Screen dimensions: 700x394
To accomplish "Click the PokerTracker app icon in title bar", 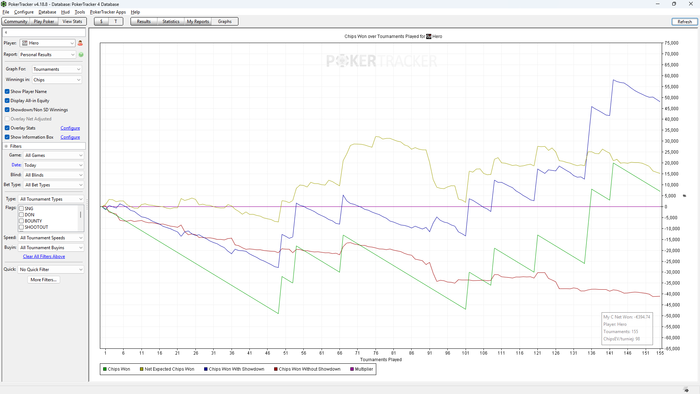I will (4, 4).
